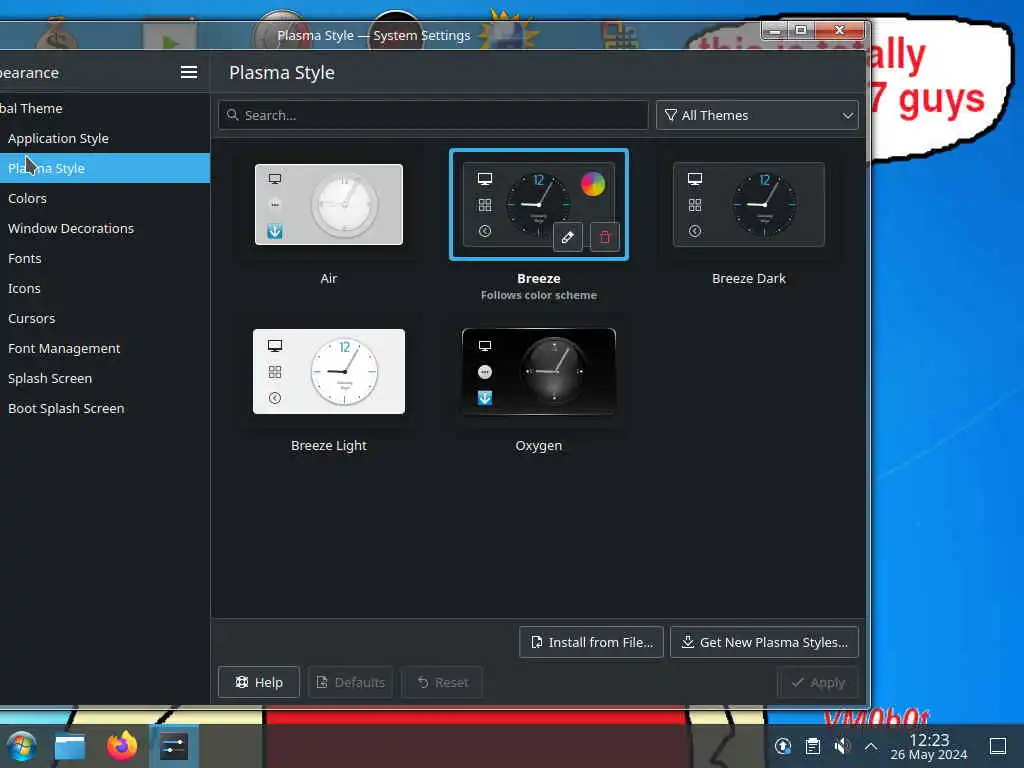This screenshot has width=1024, height=768.
Task: Click the Help button
Action: [259, 682]
